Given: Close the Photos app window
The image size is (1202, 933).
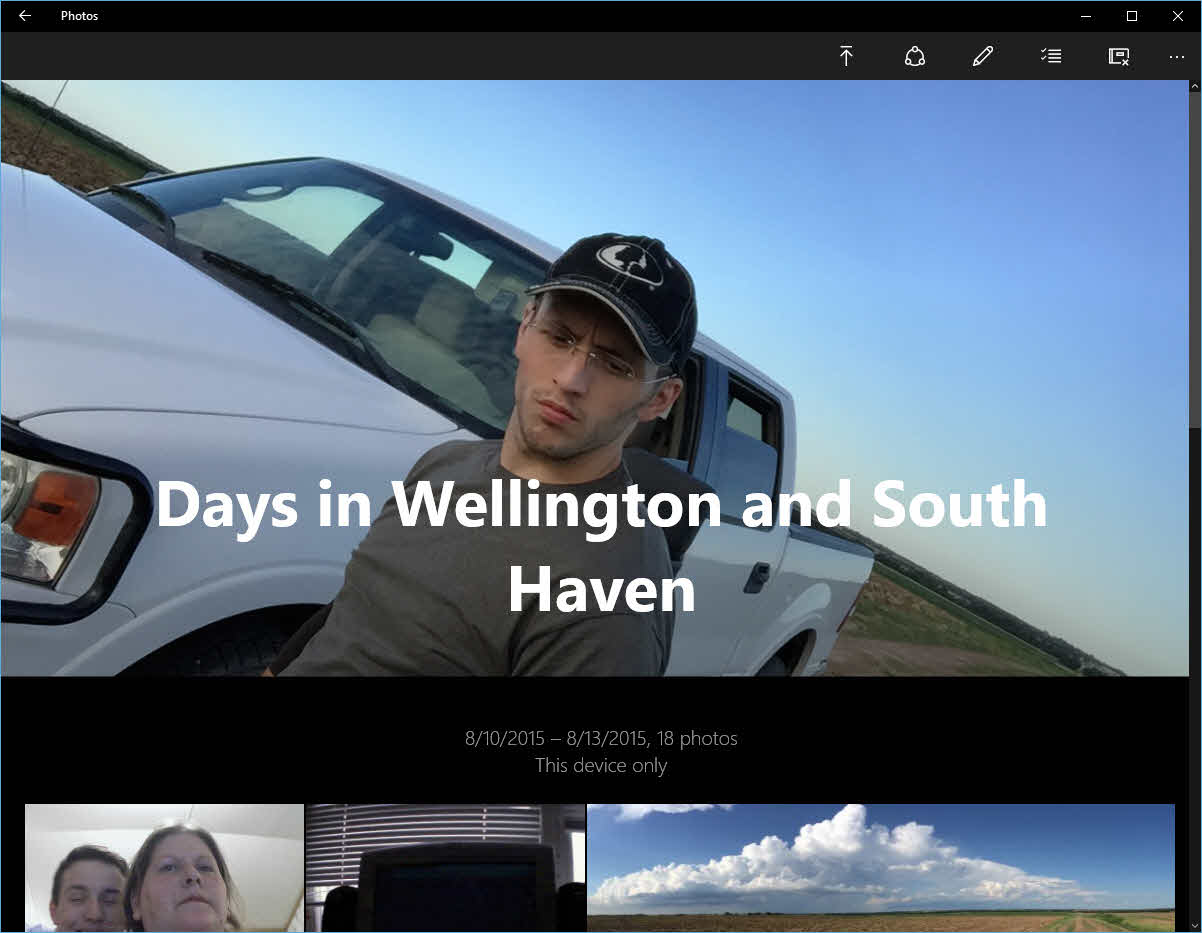Looking at the screenshot, I should pyautogui.click(x=1178, y=16).
